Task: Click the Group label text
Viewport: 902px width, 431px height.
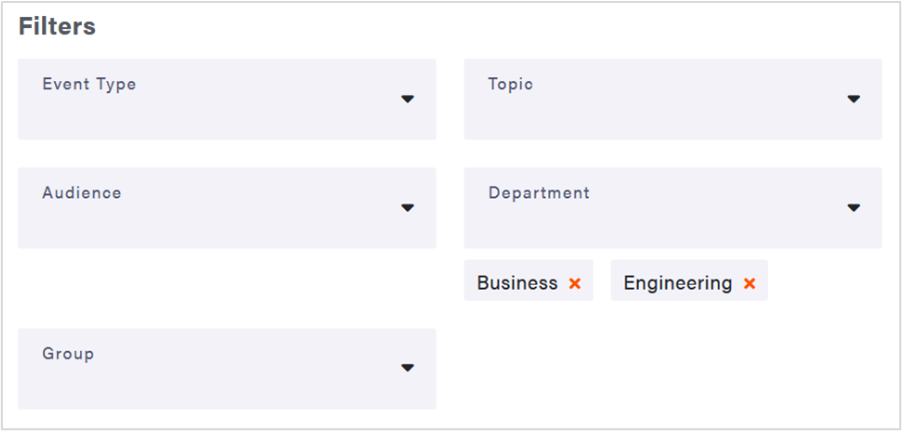Action: pyautogui.click(x=68, y=353)
